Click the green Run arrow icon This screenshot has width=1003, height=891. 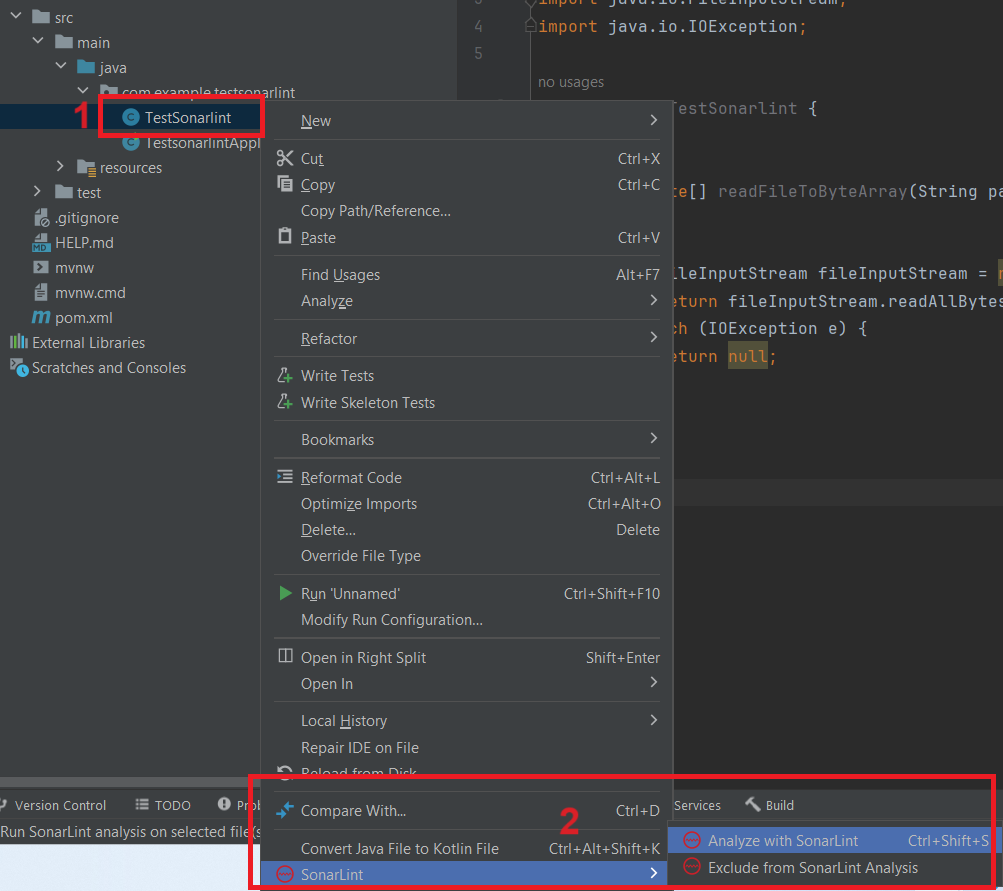click(285, 593)
